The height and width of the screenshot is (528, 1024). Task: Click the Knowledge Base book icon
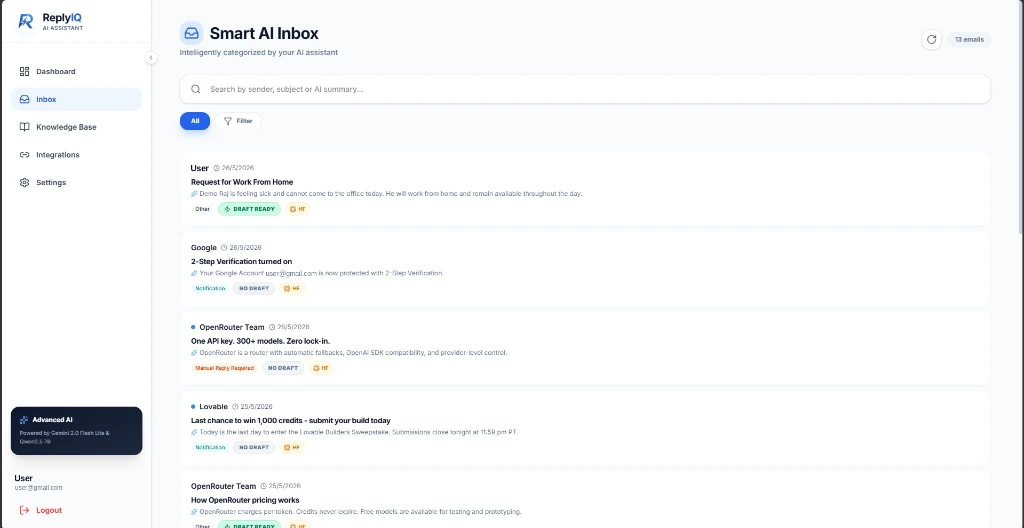[x=24, y=127]
